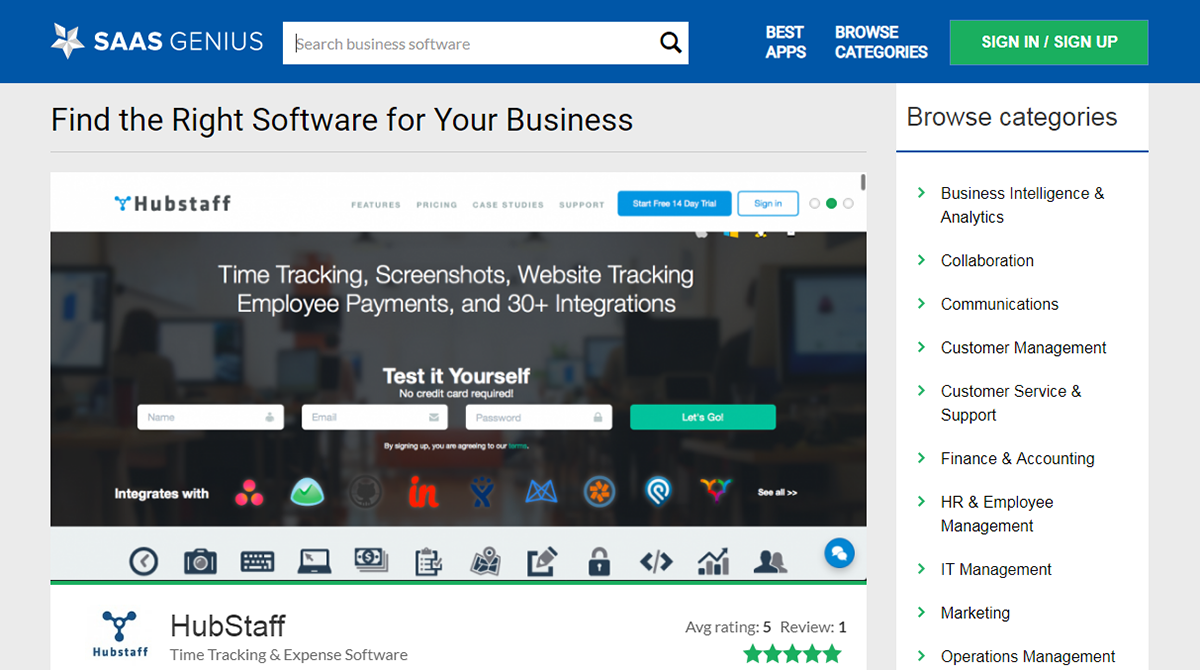The image size is (1200, 670).
Task: Open the Customer Management category link
Action: point(1024,348)
